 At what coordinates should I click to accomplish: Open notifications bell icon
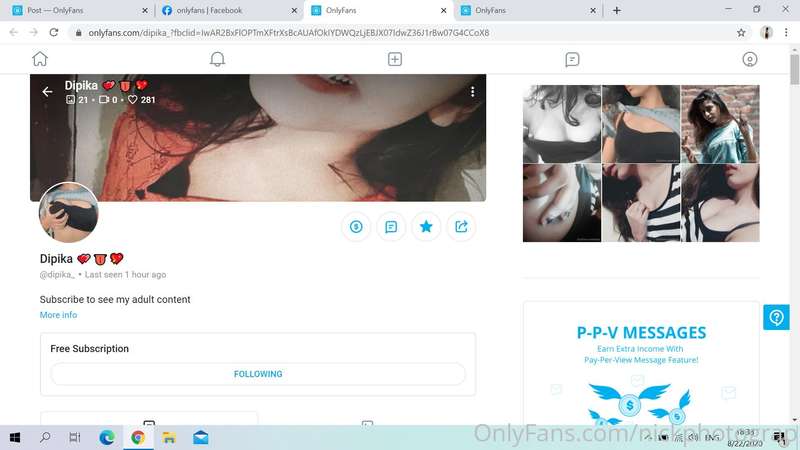(217, 59)
